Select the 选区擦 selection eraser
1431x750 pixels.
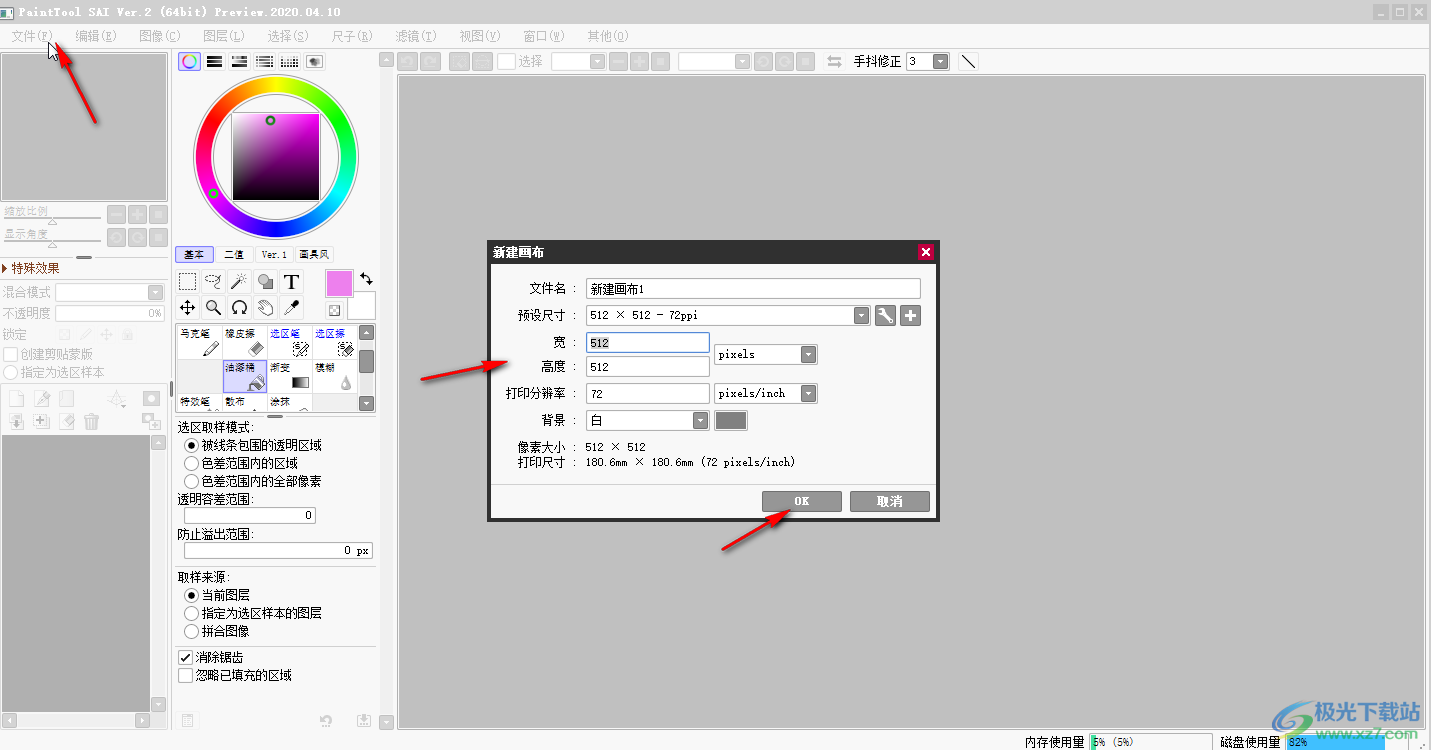pyautogui.click(x=335, y=342)
